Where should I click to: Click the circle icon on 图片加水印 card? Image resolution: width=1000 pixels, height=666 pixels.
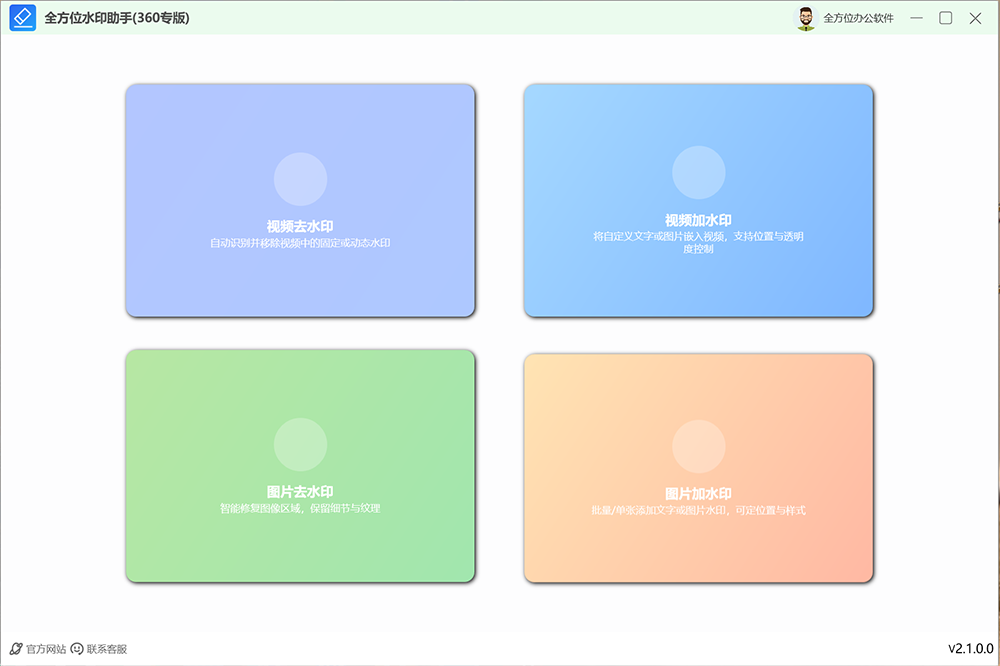(x=698, y=446)
